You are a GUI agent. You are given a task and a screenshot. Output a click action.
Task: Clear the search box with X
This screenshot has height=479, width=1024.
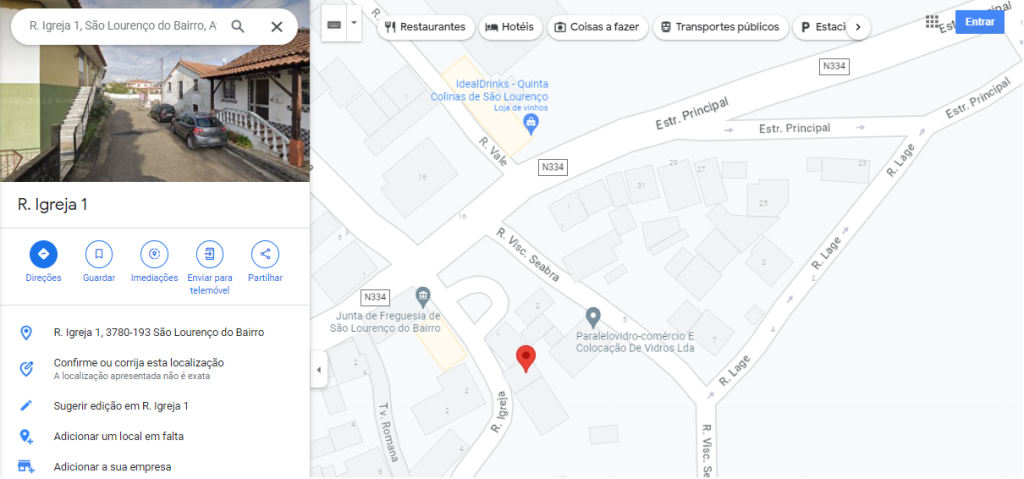pos(277,27)
